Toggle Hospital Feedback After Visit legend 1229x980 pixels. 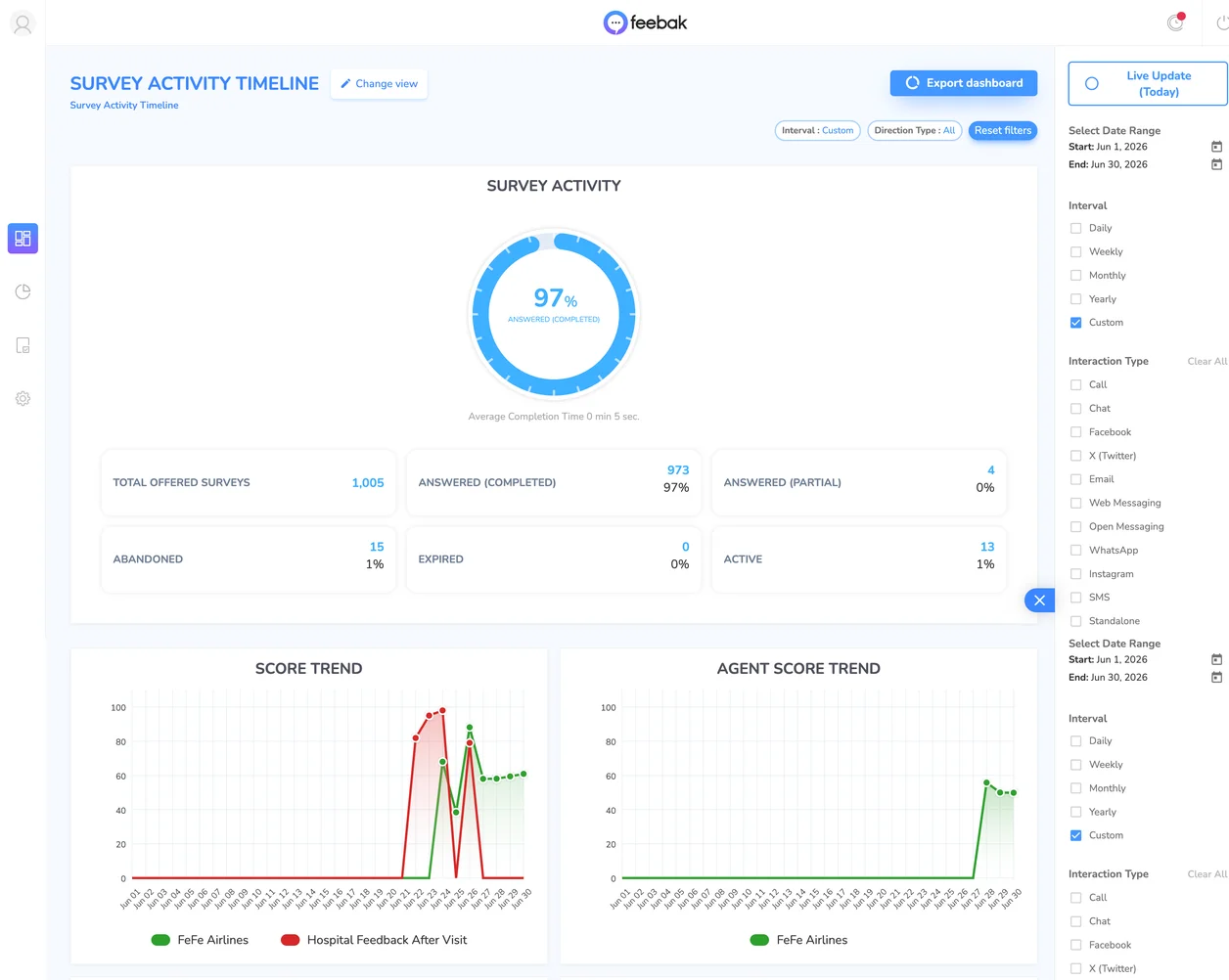[374, 940]
